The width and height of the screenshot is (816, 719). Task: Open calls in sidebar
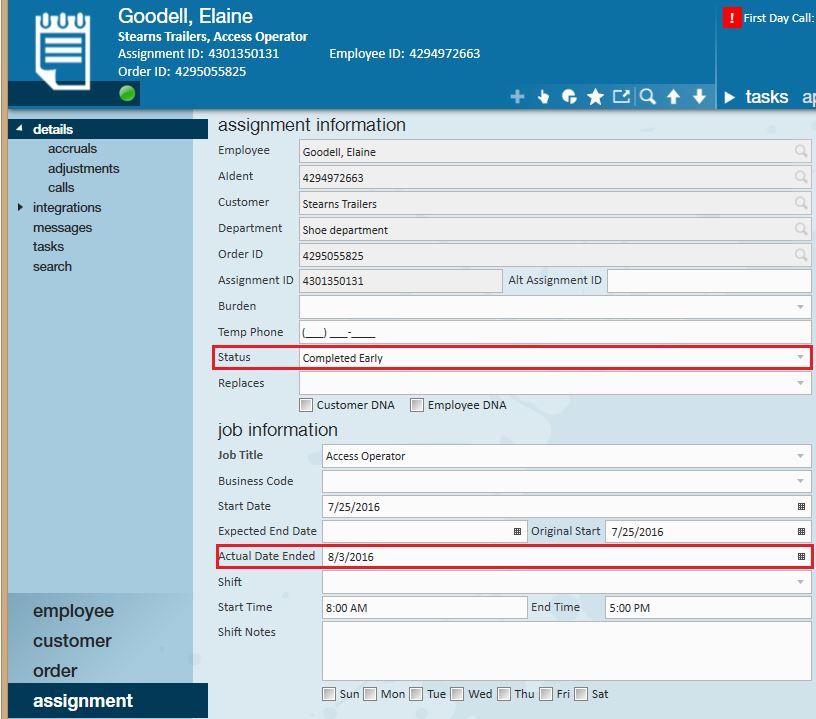point(61,188)
